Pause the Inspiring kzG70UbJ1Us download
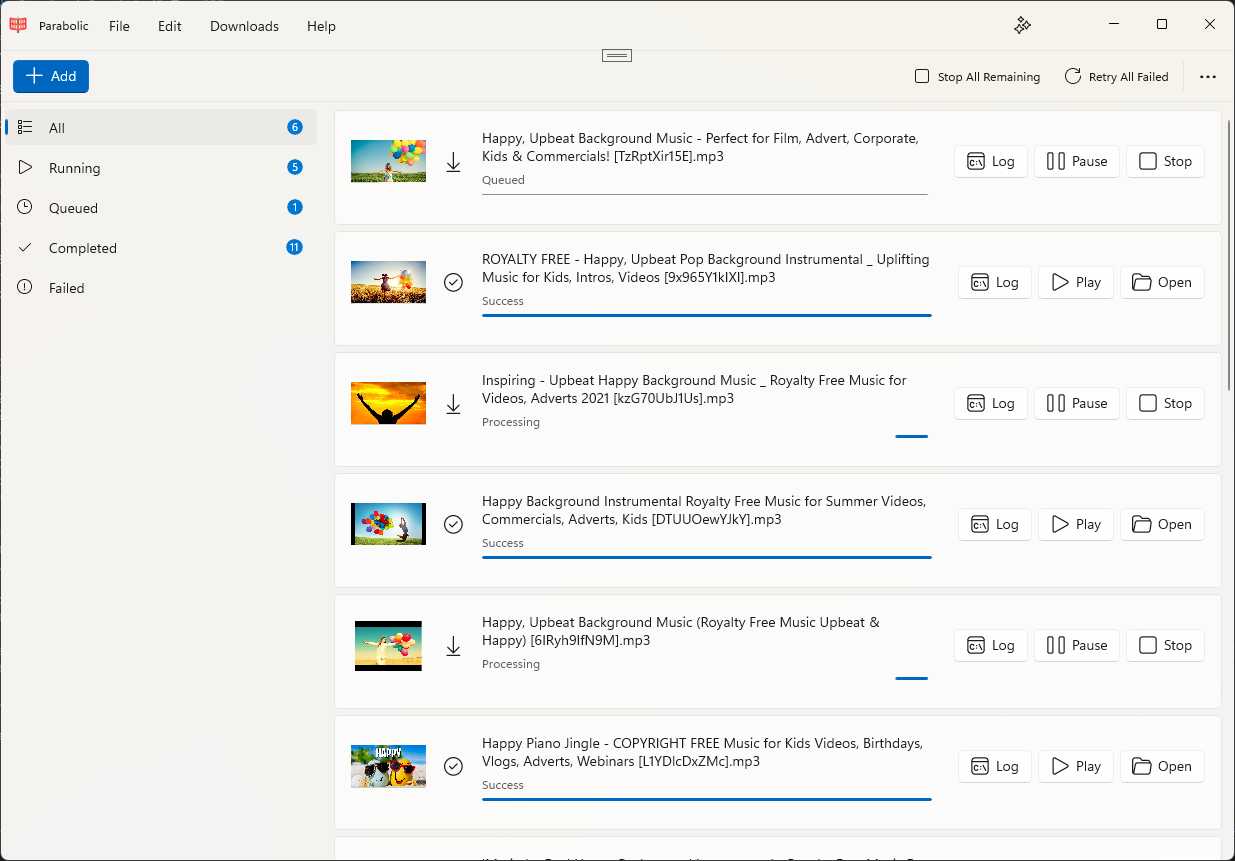This screenshot has width=1235, height=861. pyautogui.click(x=1077, y=403)
